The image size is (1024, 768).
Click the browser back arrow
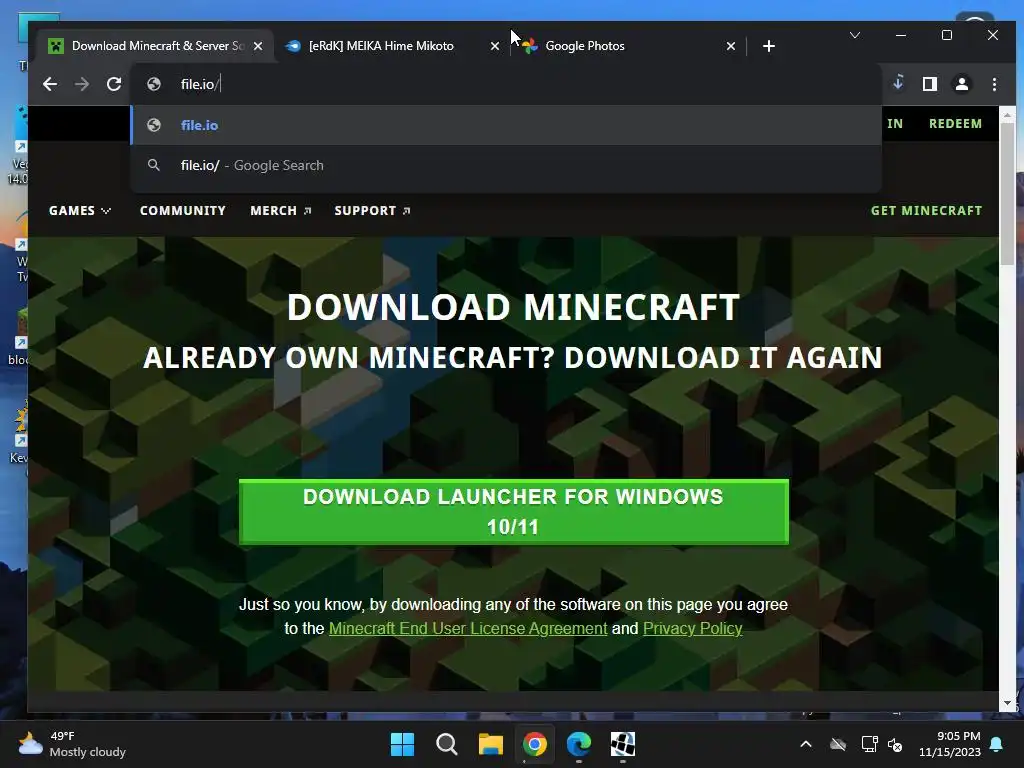(x=50, y=84)
